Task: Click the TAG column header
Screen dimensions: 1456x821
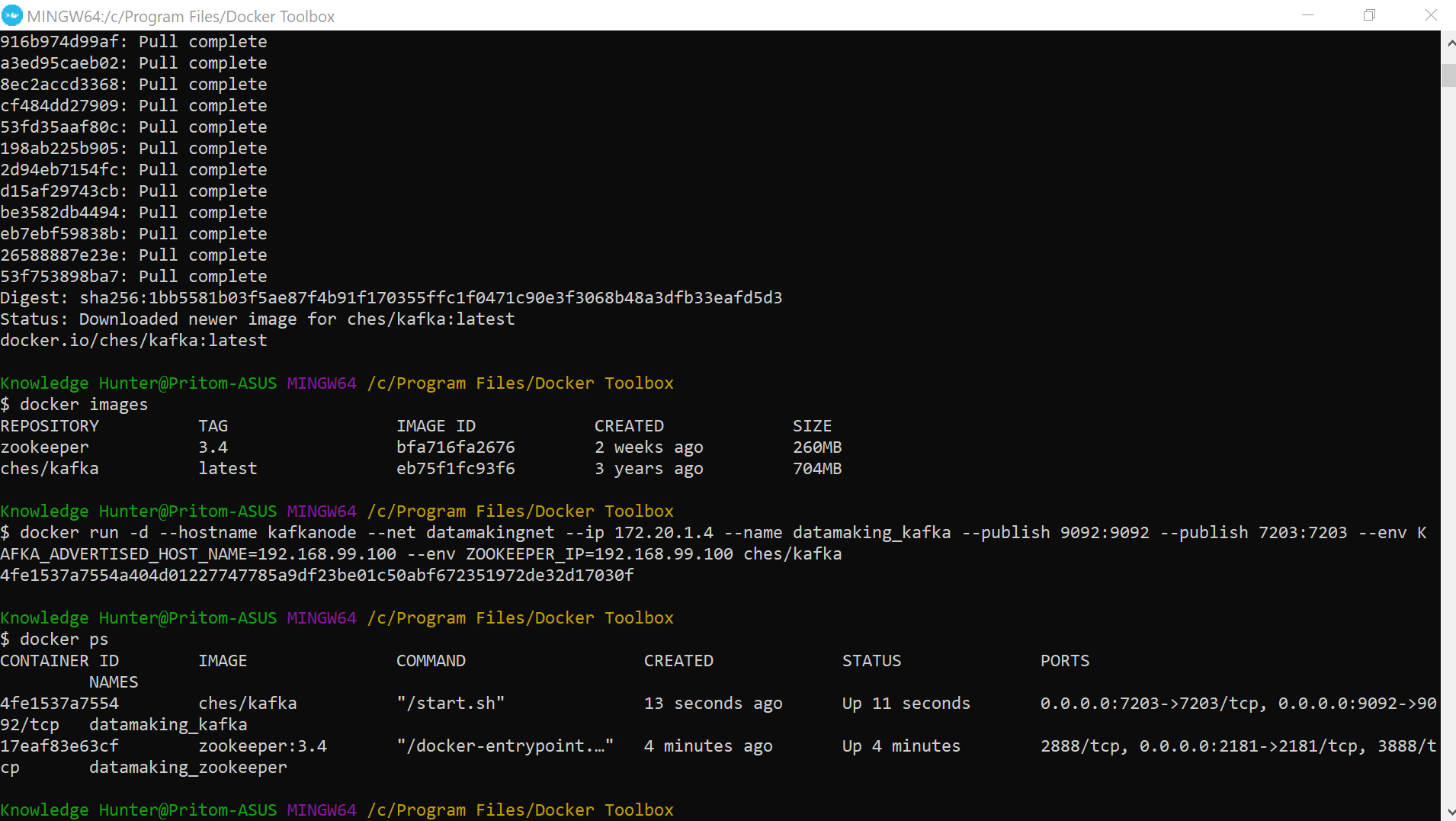Action: pyautogui.click(x=213, y=426)
